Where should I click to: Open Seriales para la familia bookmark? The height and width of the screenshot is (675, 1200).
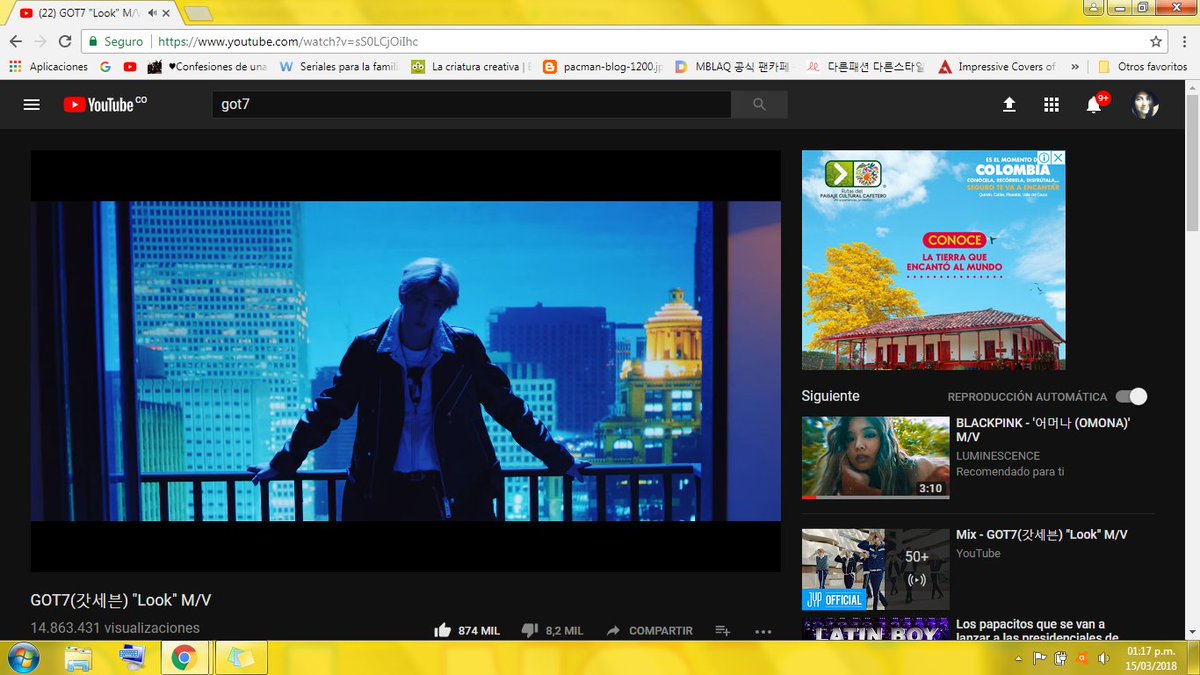(x=339, y=67)
